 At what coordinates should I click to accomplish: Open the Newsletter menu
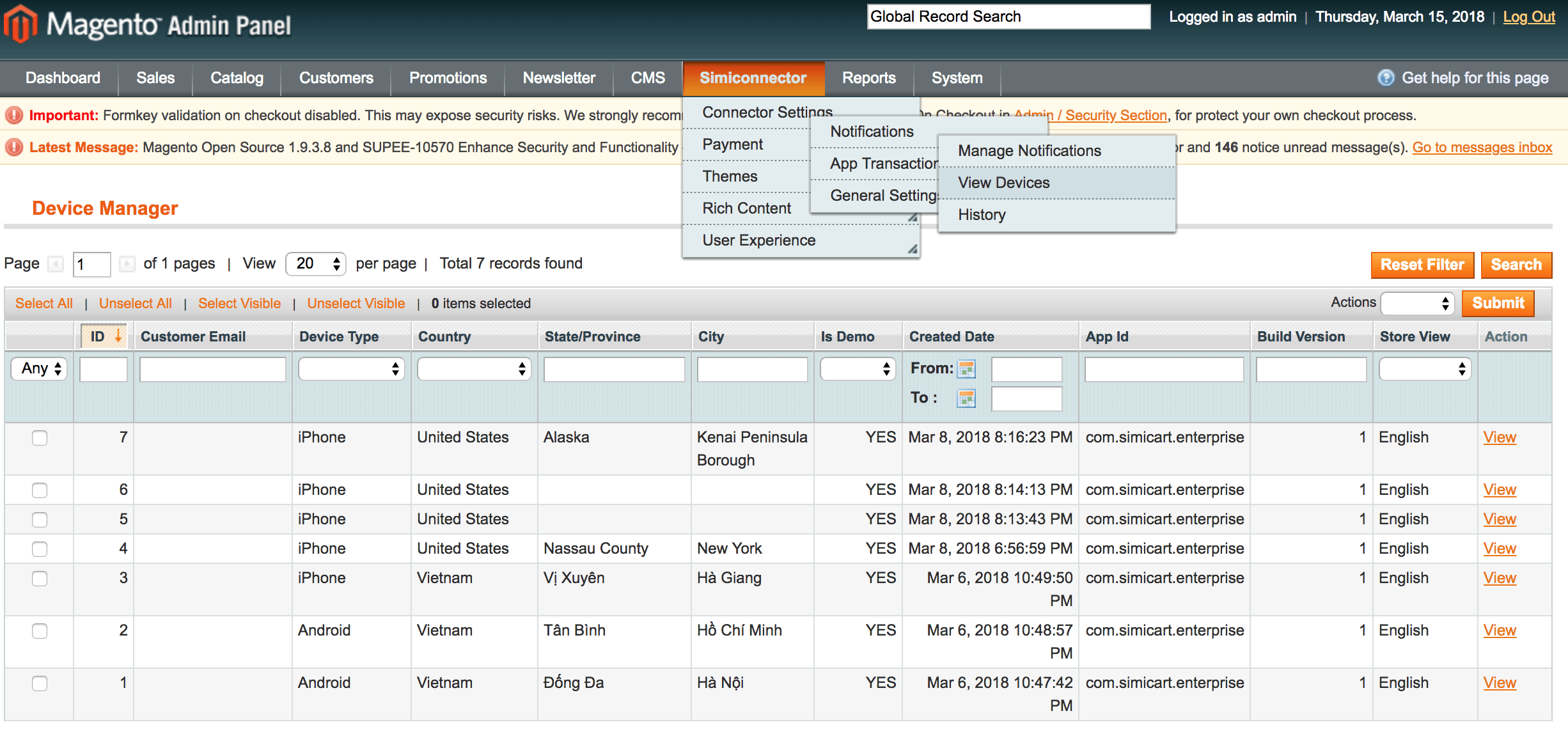pyautogui.click(x=559, y=78)
